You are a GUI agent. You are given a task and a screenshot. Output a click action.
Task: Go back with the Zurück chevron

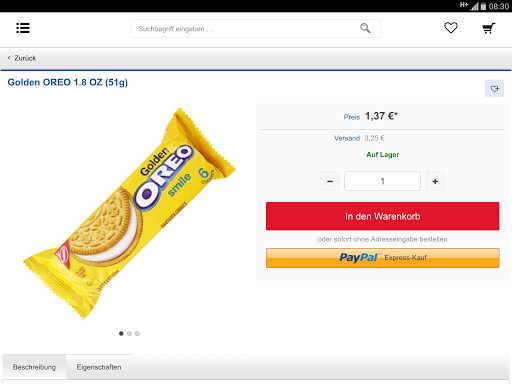[x=9, y=58]
